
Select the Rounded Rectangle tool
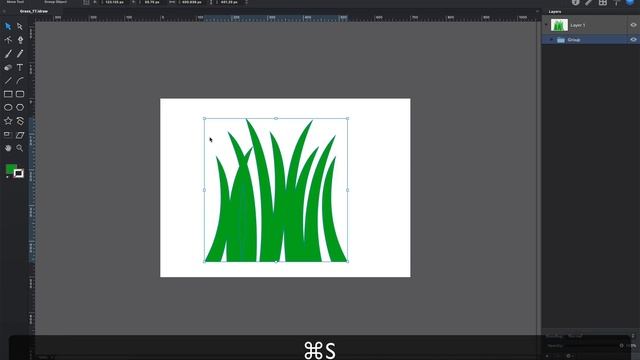click(20, 94)
